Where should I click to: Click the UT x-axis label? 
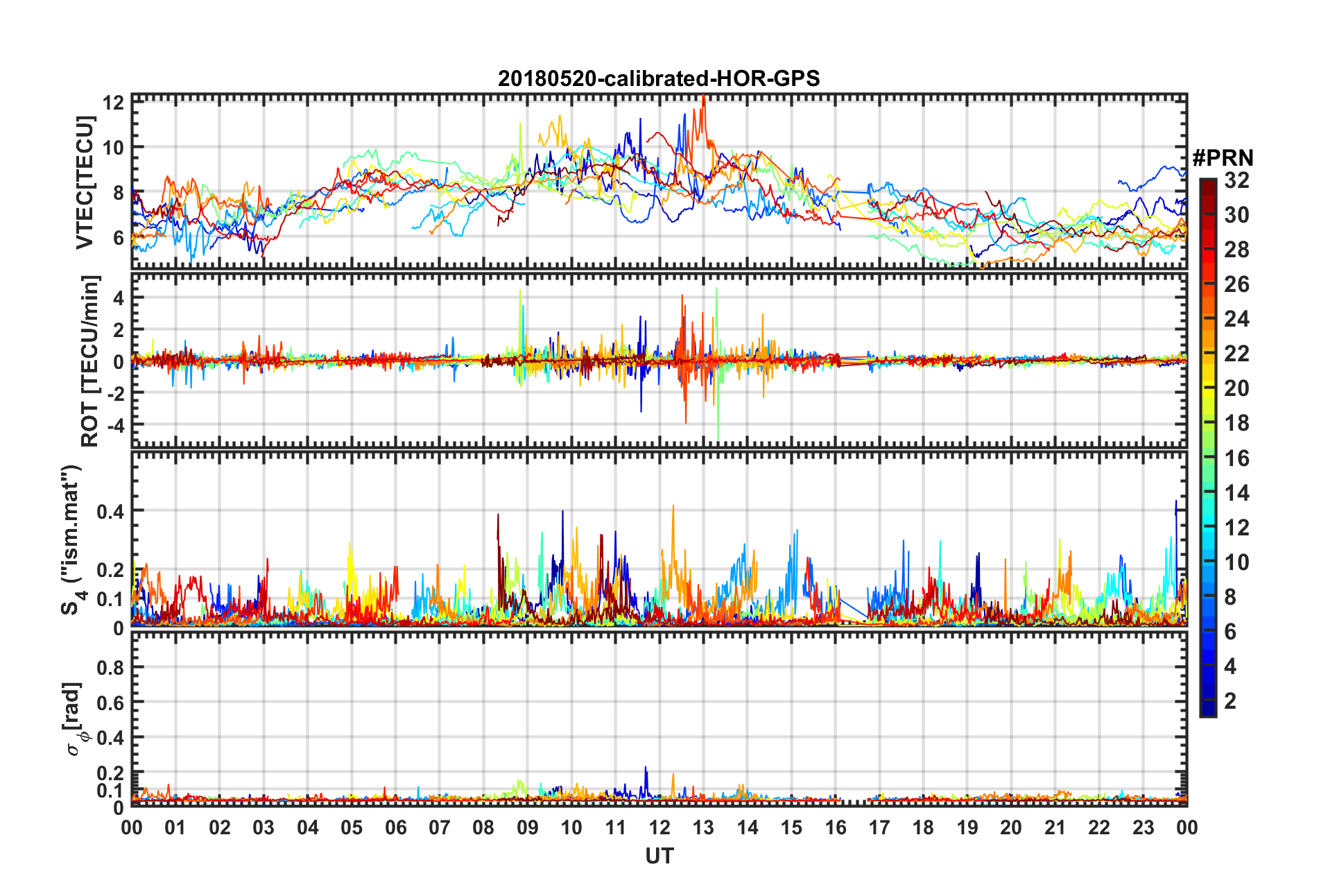click(x=659, y=856)
